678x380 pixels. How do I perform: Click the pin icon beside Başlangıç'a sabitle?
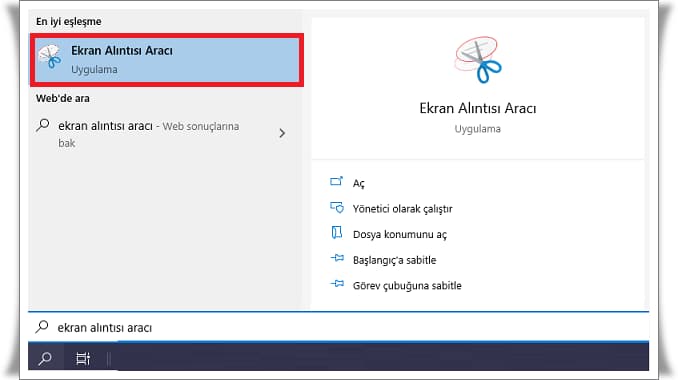[337, 258]
